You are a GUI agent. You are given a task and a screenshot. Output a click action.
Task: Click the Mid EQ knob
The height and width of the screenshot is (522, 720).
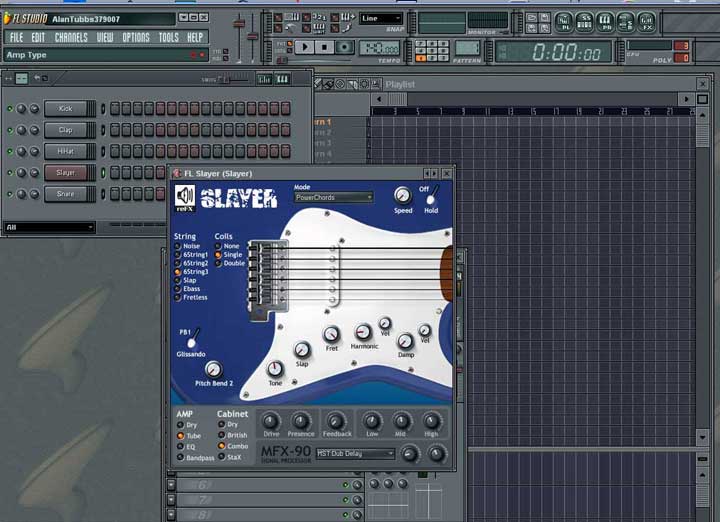(x=401, y=421)
